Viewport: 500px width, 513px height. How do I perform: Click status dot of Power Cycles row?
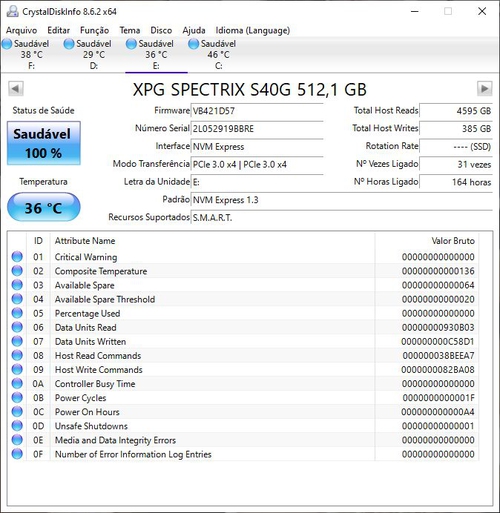[17, 398]
